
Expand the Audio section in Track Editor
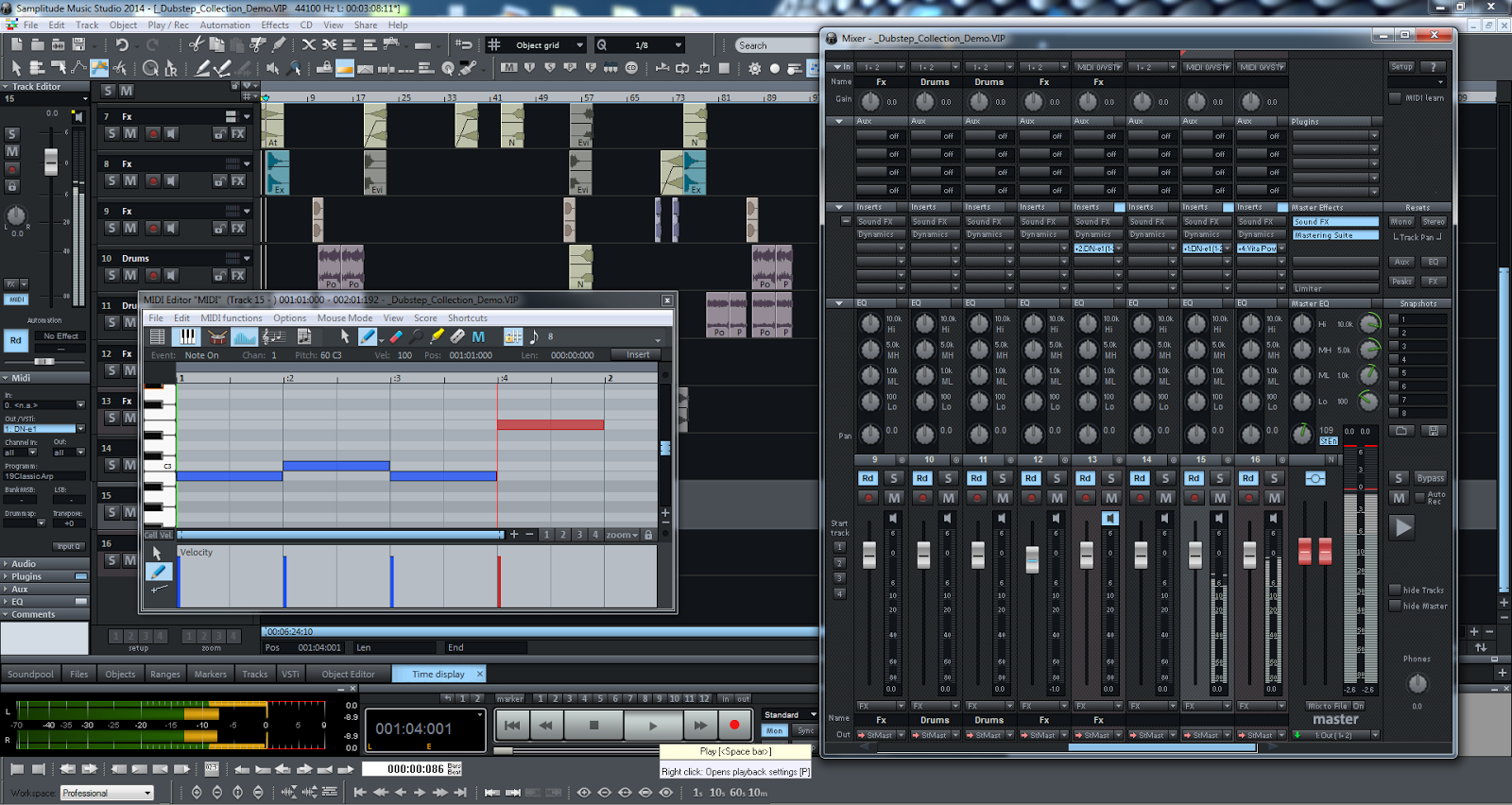pos(44,563)
